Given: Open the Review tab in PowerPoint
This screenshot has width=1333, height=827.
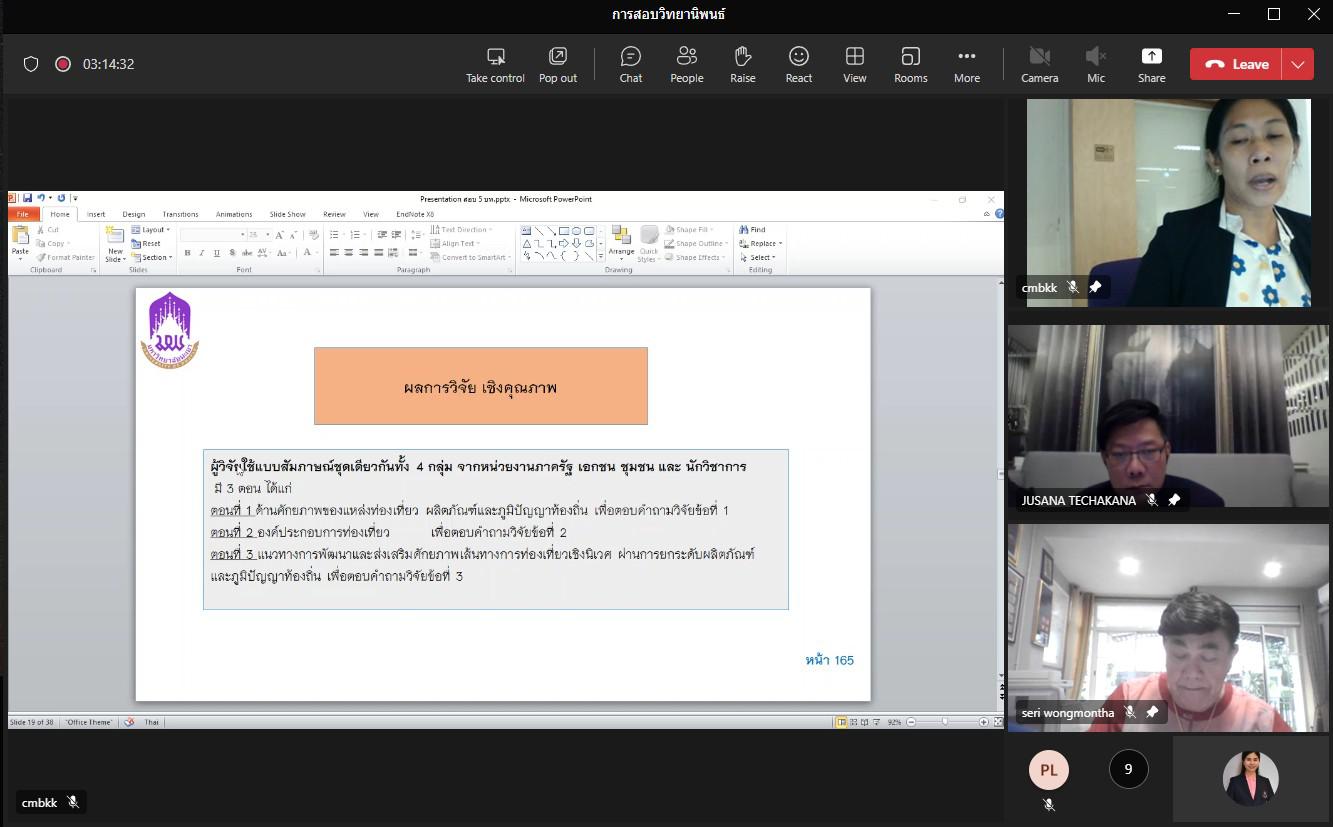Looking at the screenshot, I should click(x=334, y=214).
